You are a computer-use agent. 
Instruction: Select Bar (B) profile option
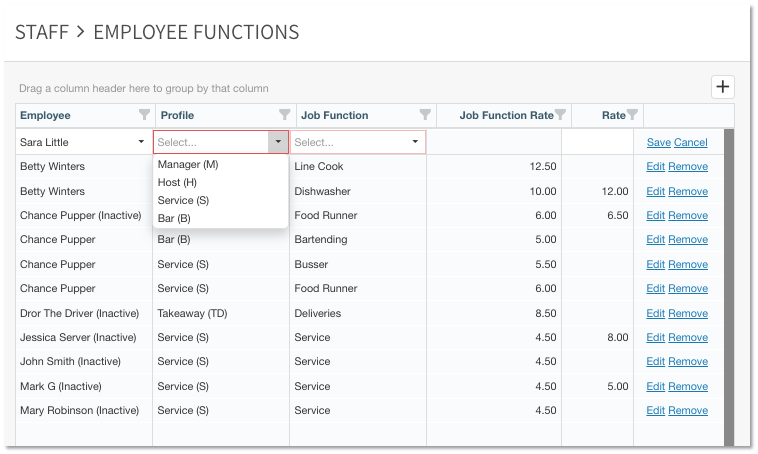(174, 218)
